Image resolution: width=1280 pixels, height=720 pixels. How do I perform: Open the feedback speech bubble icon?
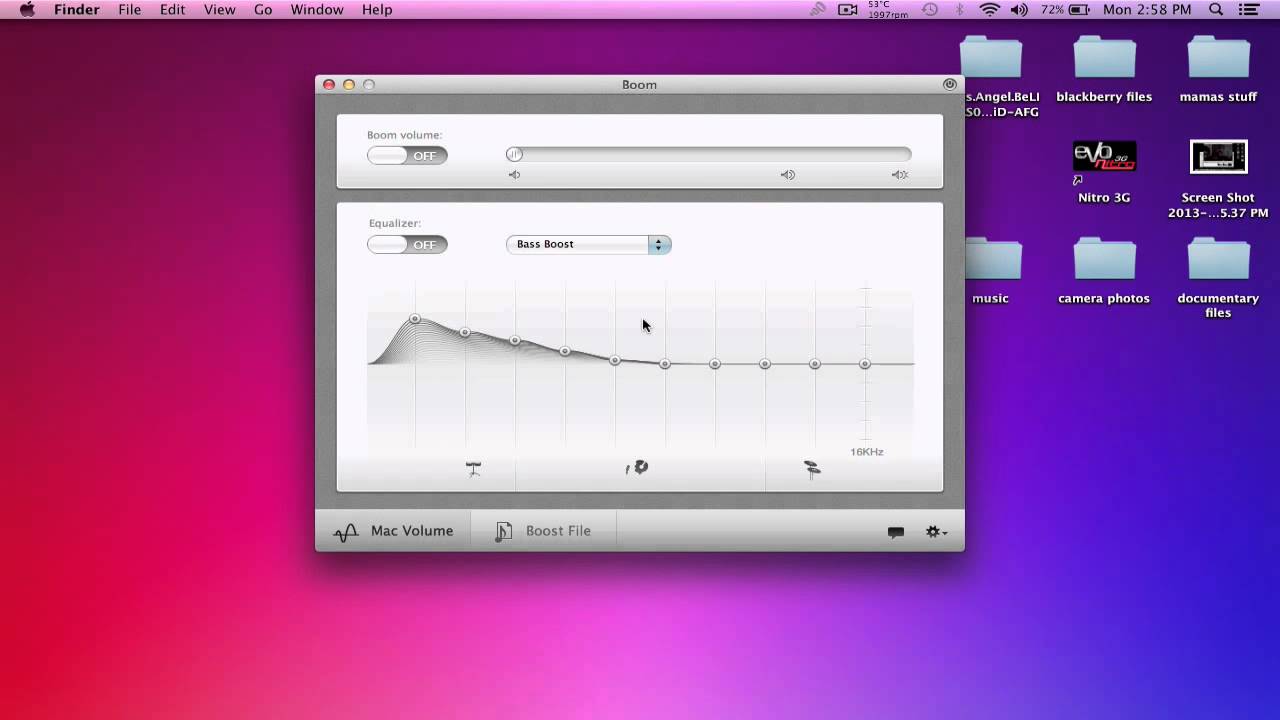pyautogui.click(x=896, y=532)
